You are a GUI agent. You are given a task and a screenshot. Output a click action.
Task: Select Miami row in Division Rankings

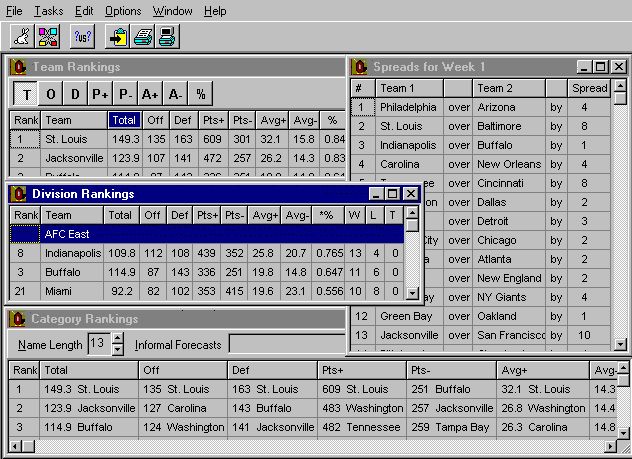(x=207, y=291)
